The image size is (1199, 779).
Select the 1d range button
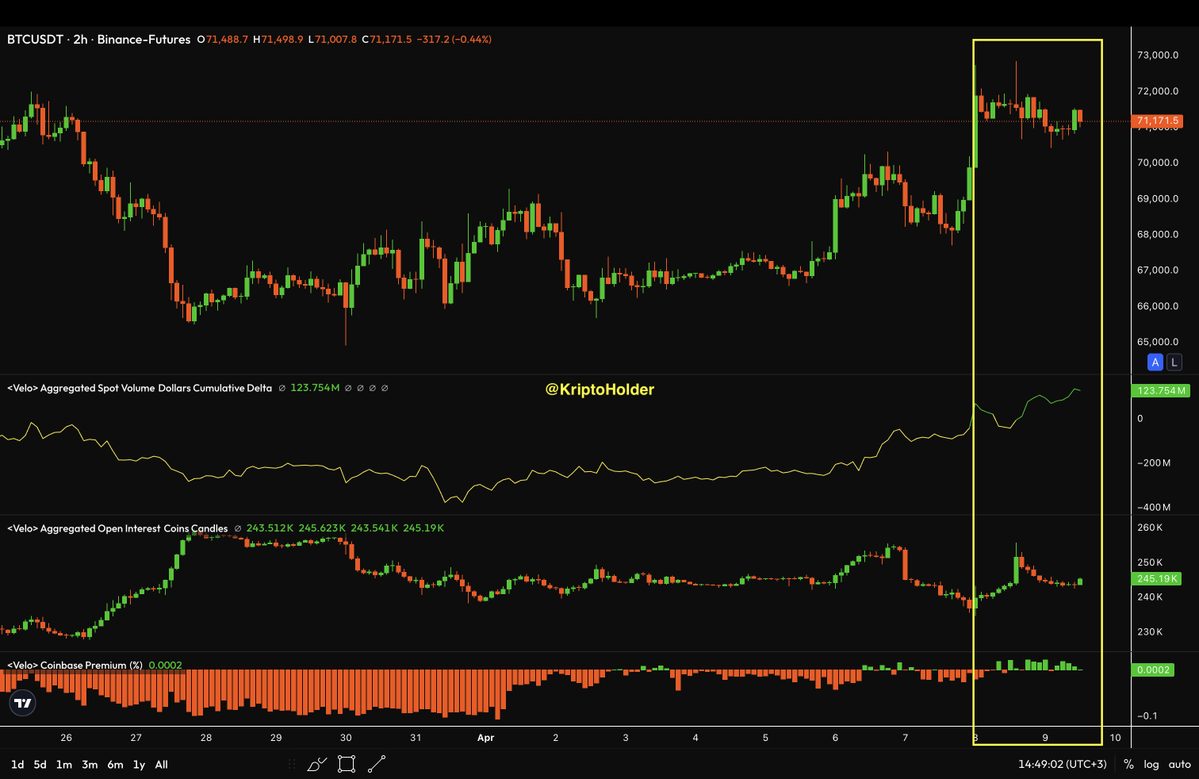pyautogui.click(x=16, y=764)
